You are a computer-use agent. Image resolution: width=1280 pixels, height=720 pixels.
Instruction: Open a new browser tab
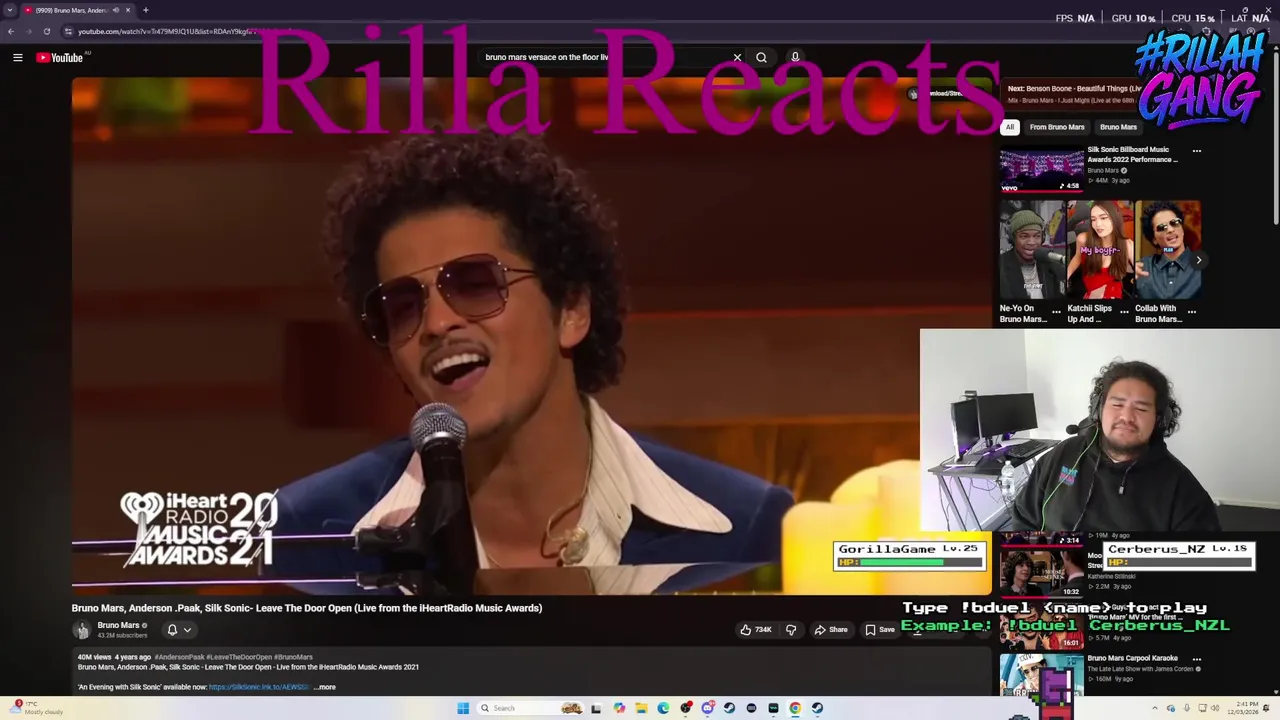(x=145, y=10)
